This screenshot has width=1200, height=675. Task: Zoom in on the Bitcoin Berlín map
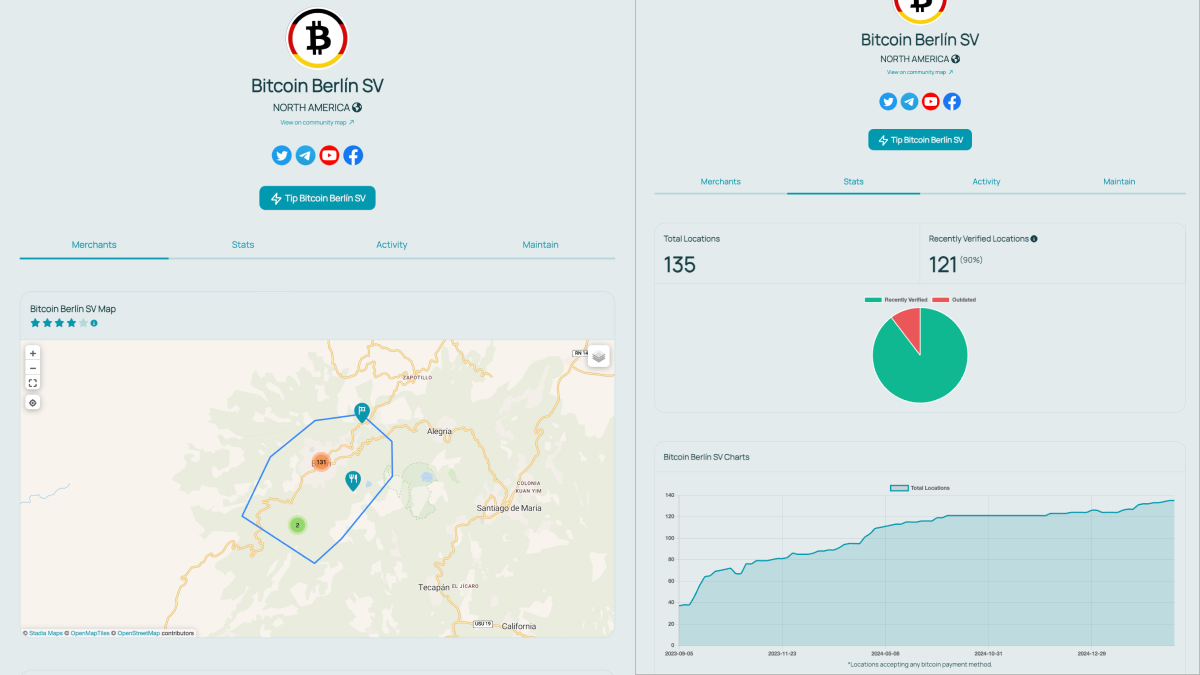tap(33, 353)
